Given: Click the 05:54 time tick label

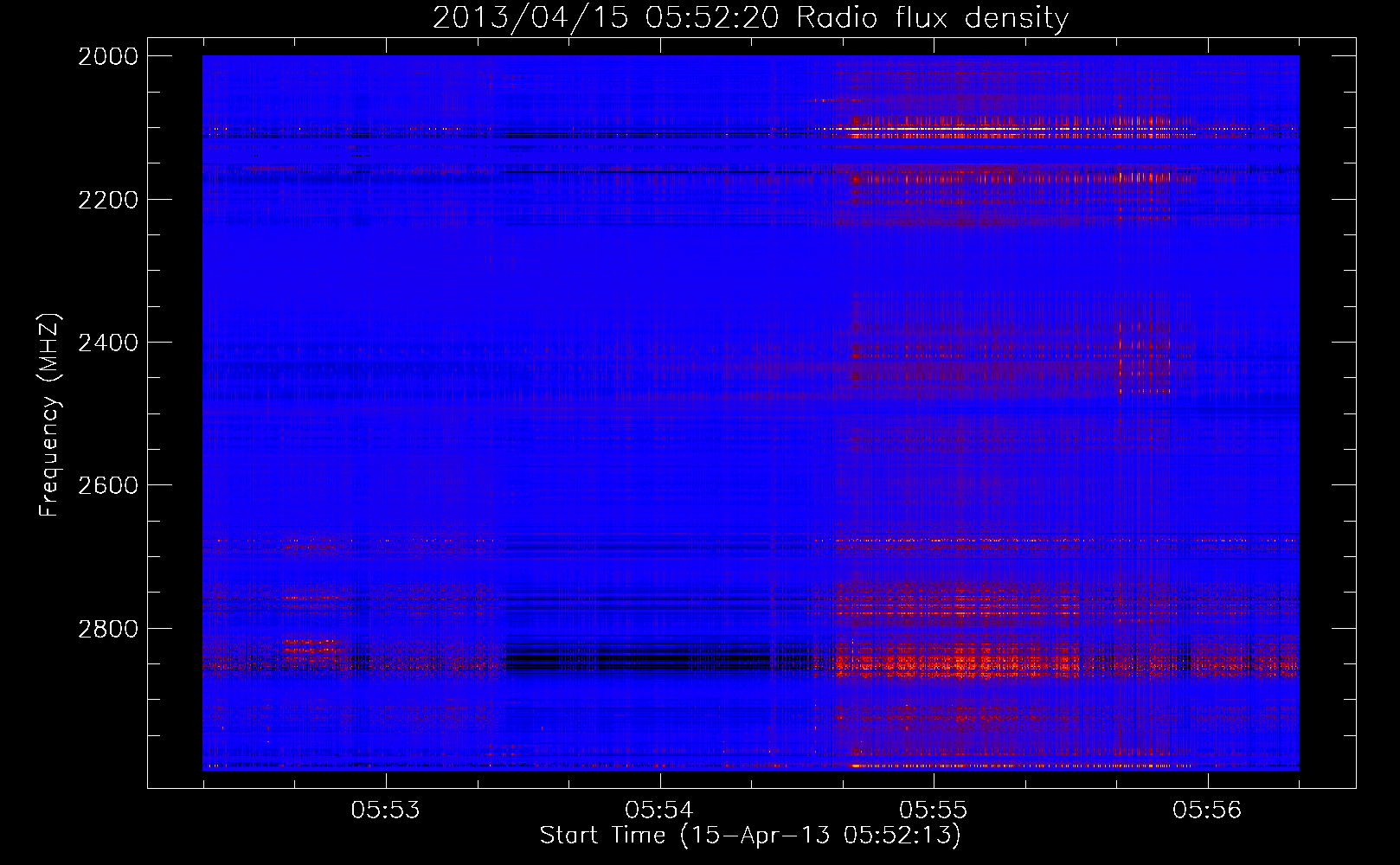Looking at the screenshot, I should [x=659, y=810].
